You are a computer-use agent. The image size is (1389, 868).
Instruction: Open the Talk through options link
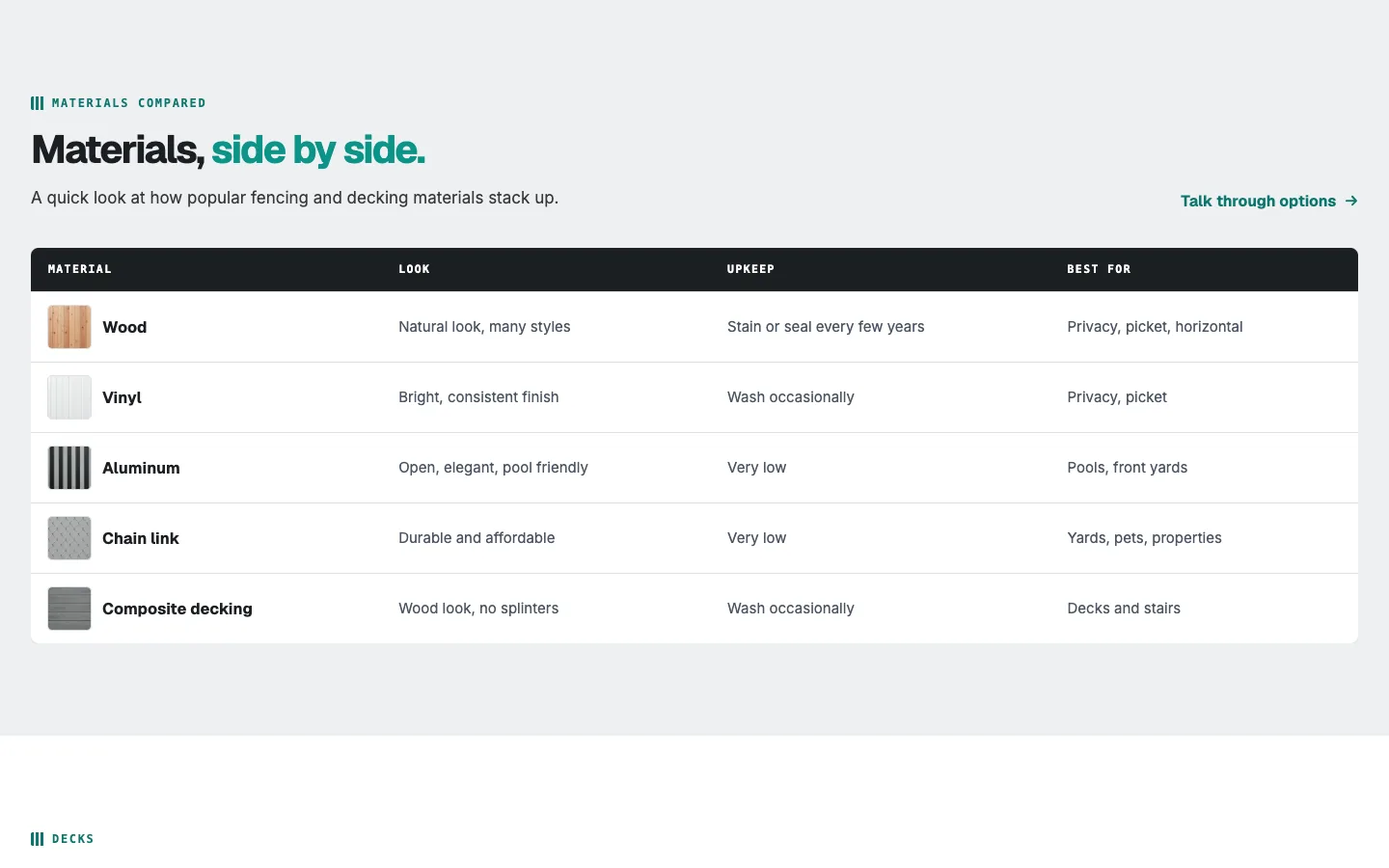(1268, 201)
